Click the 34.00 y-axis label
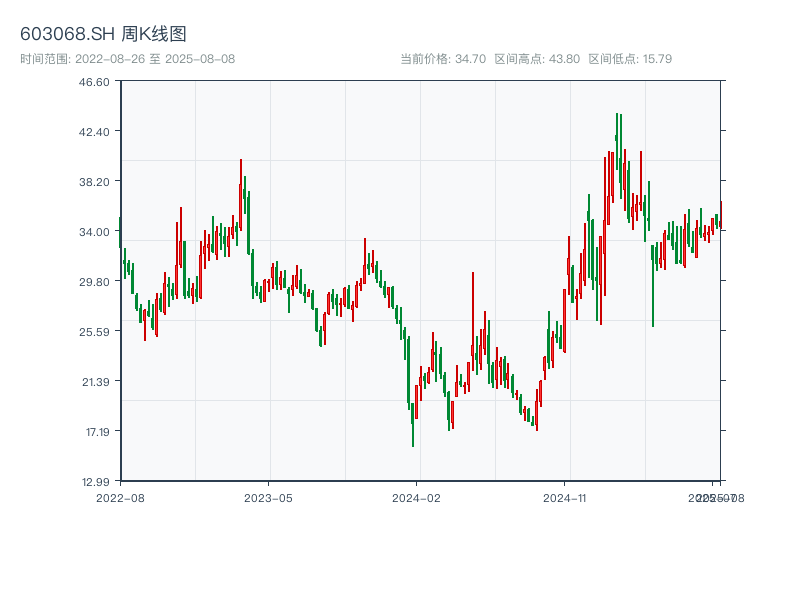 [94, 232]
